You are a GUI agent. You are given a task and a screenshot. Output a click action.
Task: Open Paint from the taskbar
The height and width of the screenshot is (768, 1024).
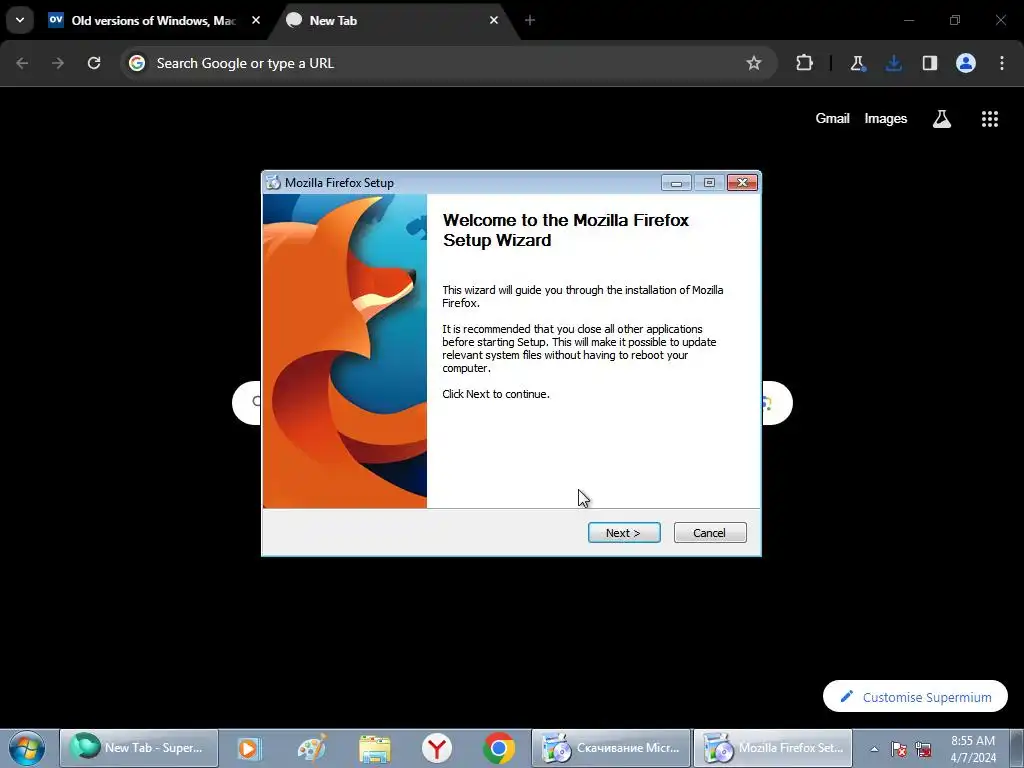[x=312, y=748]
